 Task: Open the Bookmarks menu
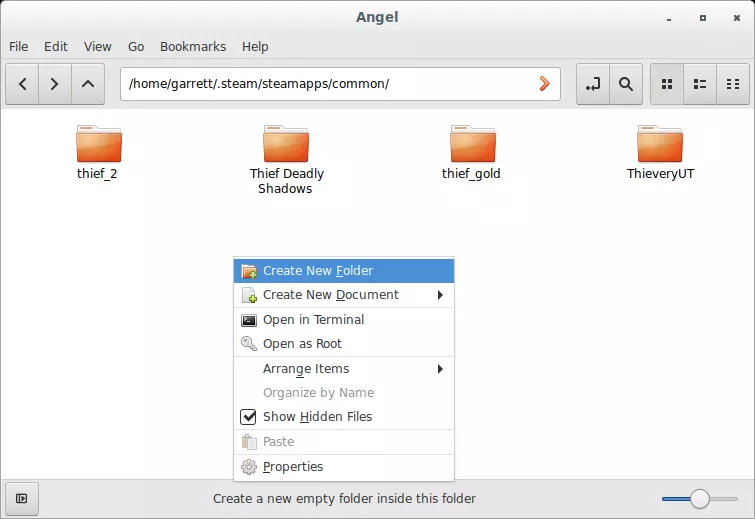click(193, 47)
